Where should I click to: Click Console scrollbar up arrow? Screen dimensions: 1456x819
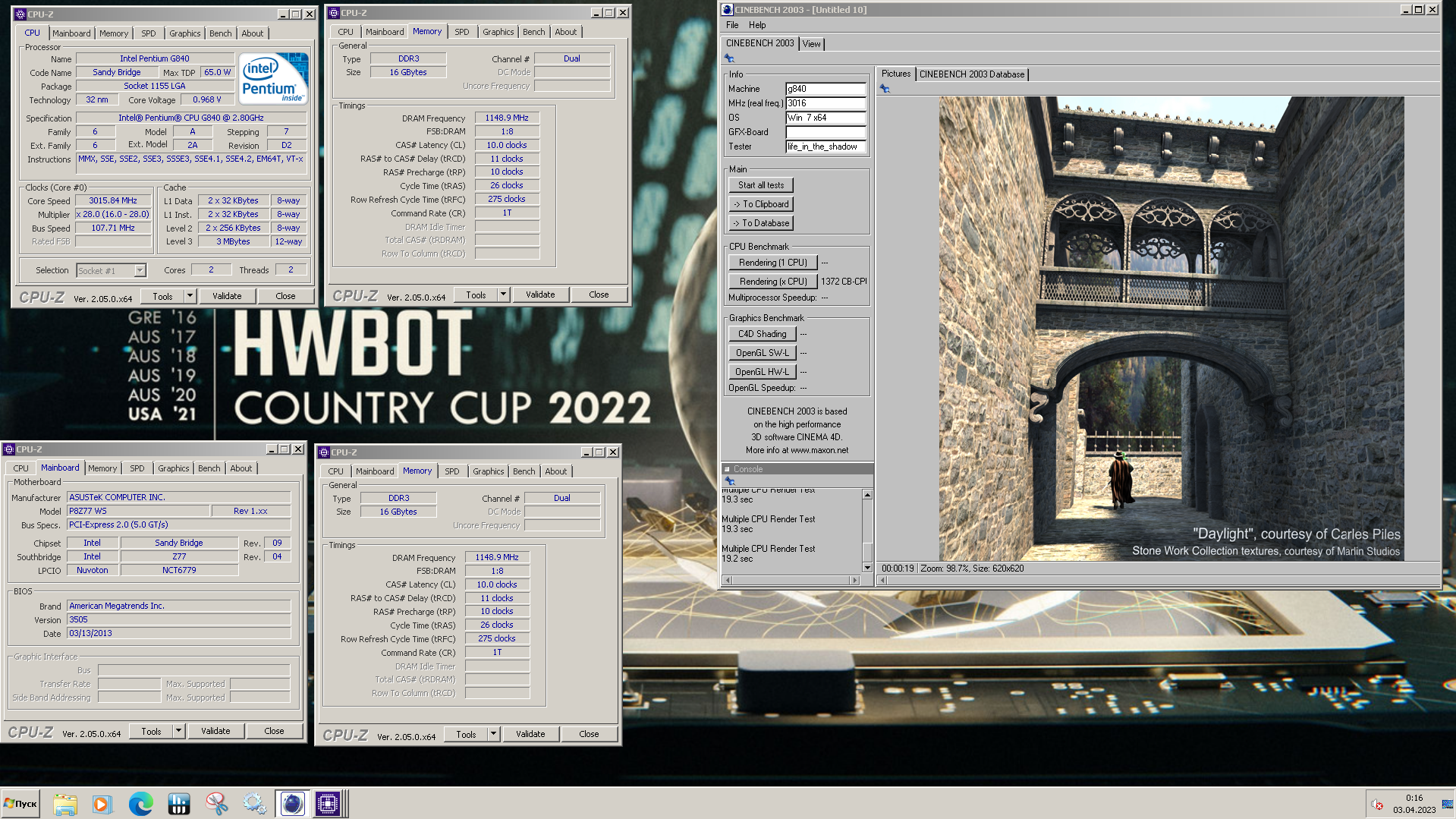[867, 495]
